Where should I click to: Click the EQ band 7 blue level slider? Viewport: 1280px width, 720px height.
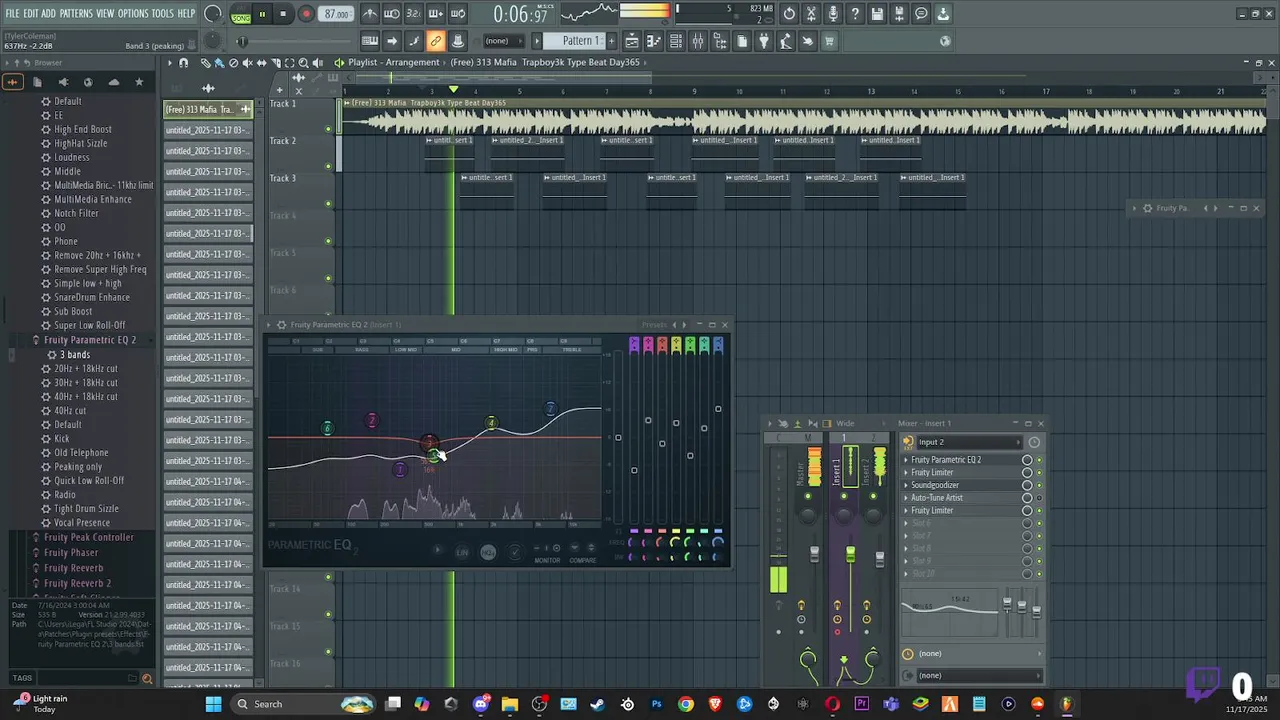click(x=718, y=408)
